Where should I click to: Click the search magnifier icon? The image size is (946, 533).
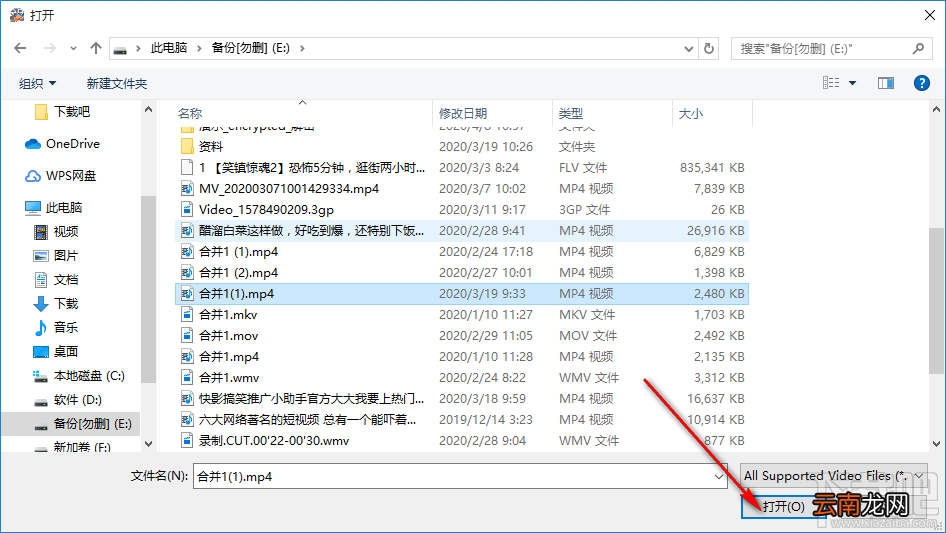tap(918, 48)
